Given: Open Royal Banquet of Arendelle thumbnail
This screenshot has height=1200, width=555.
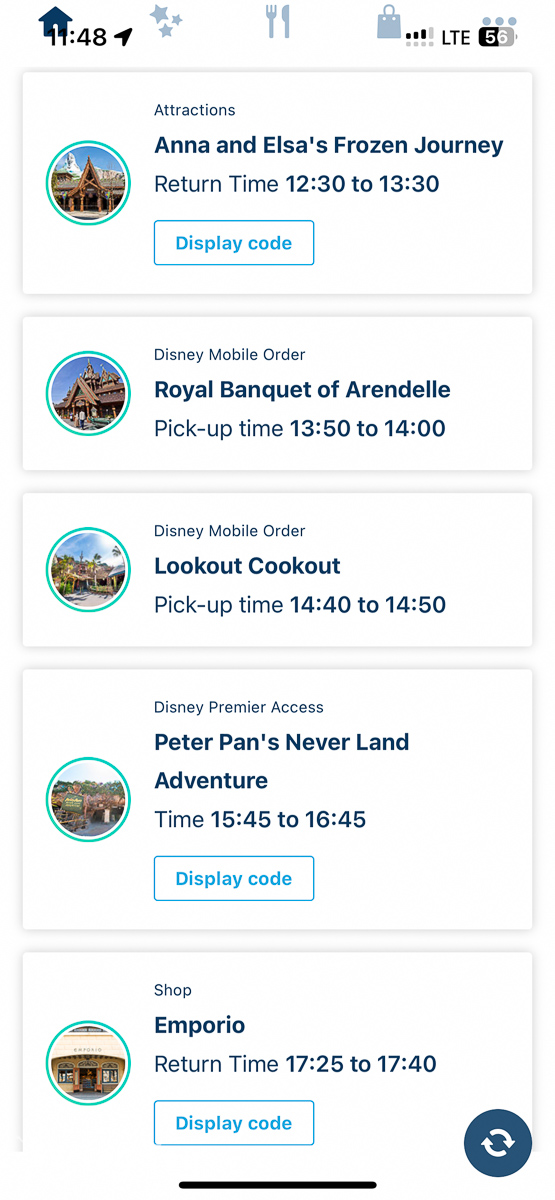Looking at the screenshot, I should [x=89, y=393].
